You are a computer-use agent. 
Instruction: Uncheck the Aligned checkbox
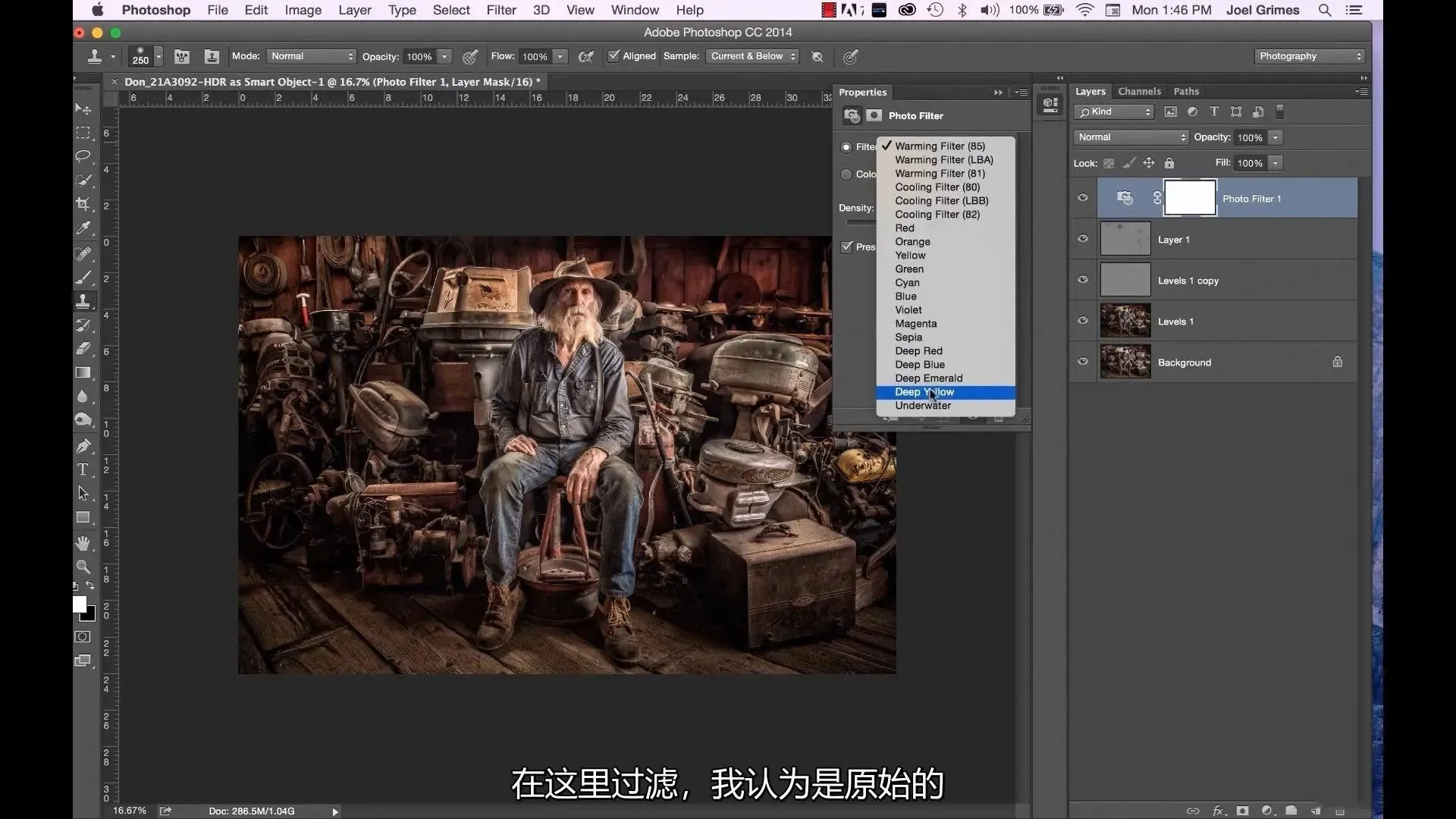(x=614, y=56)
